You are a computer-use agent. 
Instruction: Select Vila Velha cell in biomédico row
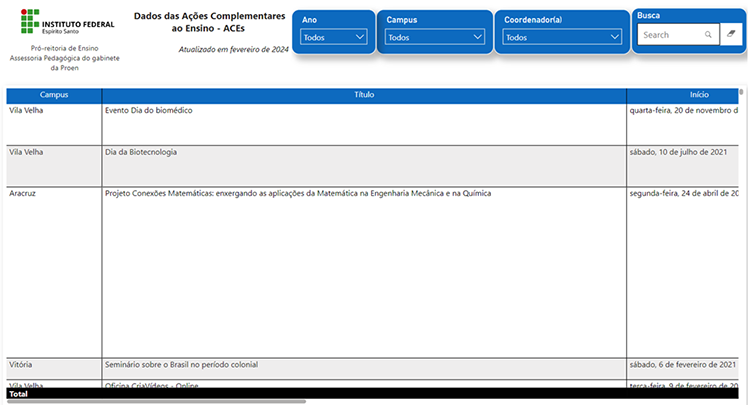click(54, 124)
